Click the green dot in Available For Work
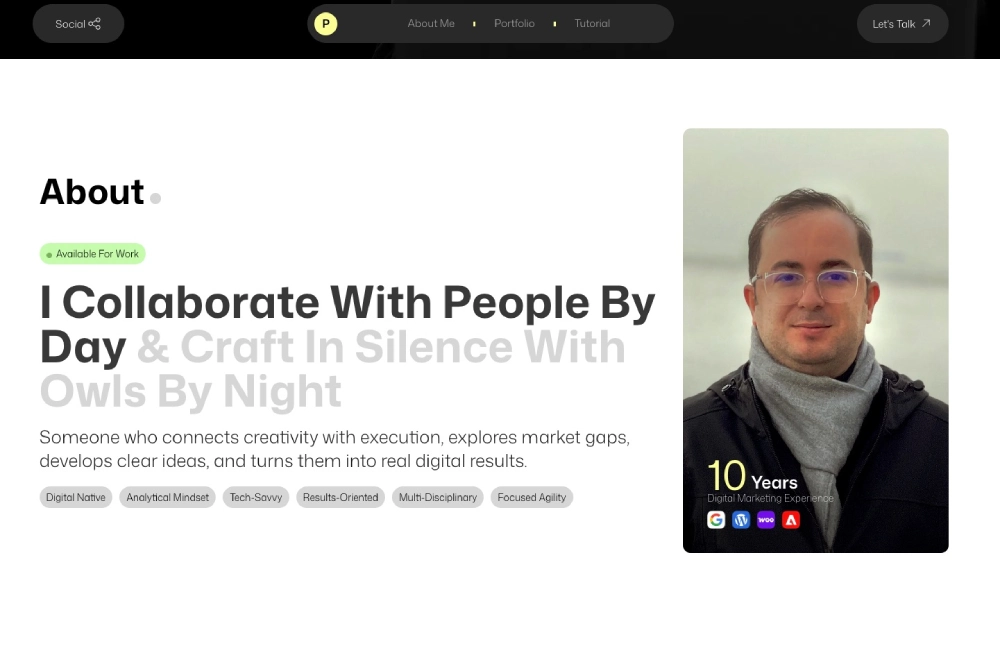1000x650 pixels. coord(49,255)
